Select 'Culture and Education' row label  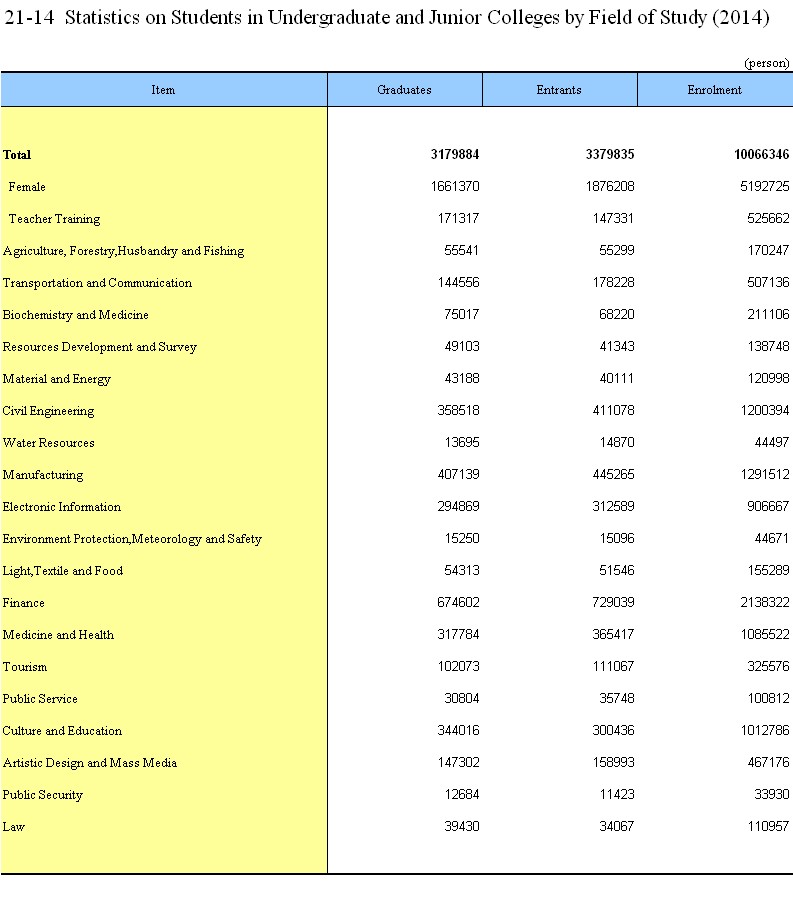tap(62, 731)
